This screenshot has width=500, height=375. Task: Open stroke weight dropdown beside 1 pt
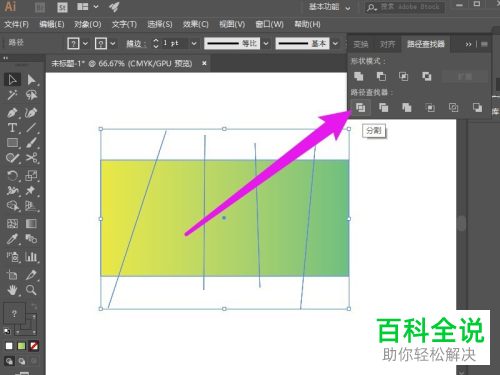click(194, 44)
